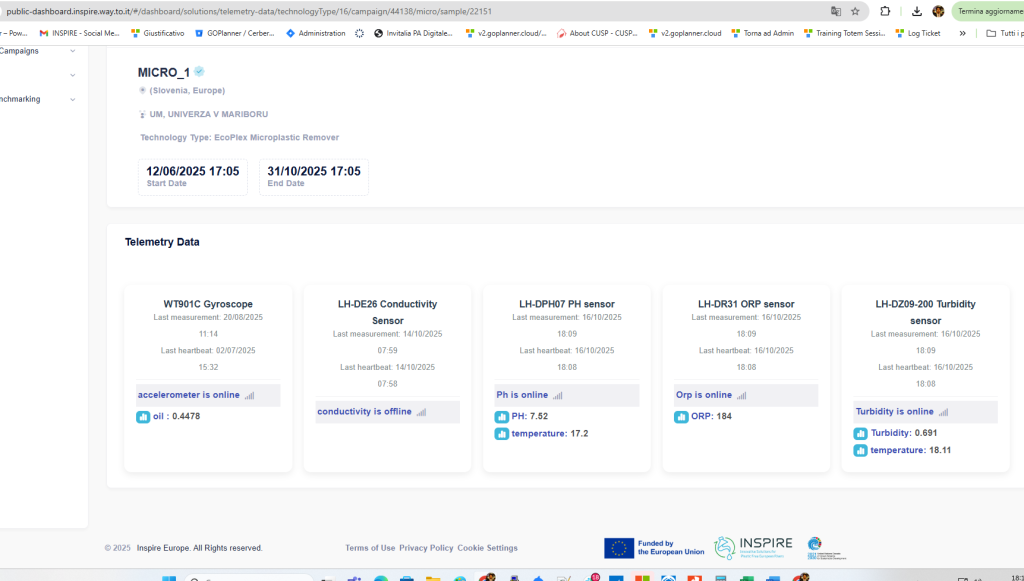Viewport: 1024px width, 581px height.
Task: Click the chart icon next to ORP: 184
Action: [x=681, y=416]
